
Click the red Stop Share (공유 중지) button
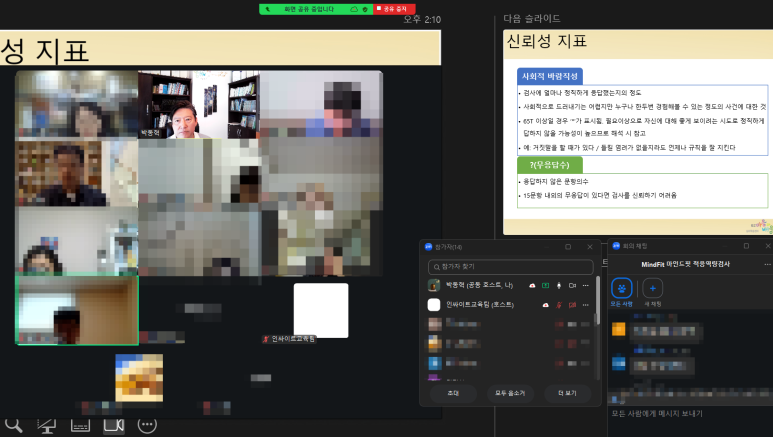[x=394, y=9]
